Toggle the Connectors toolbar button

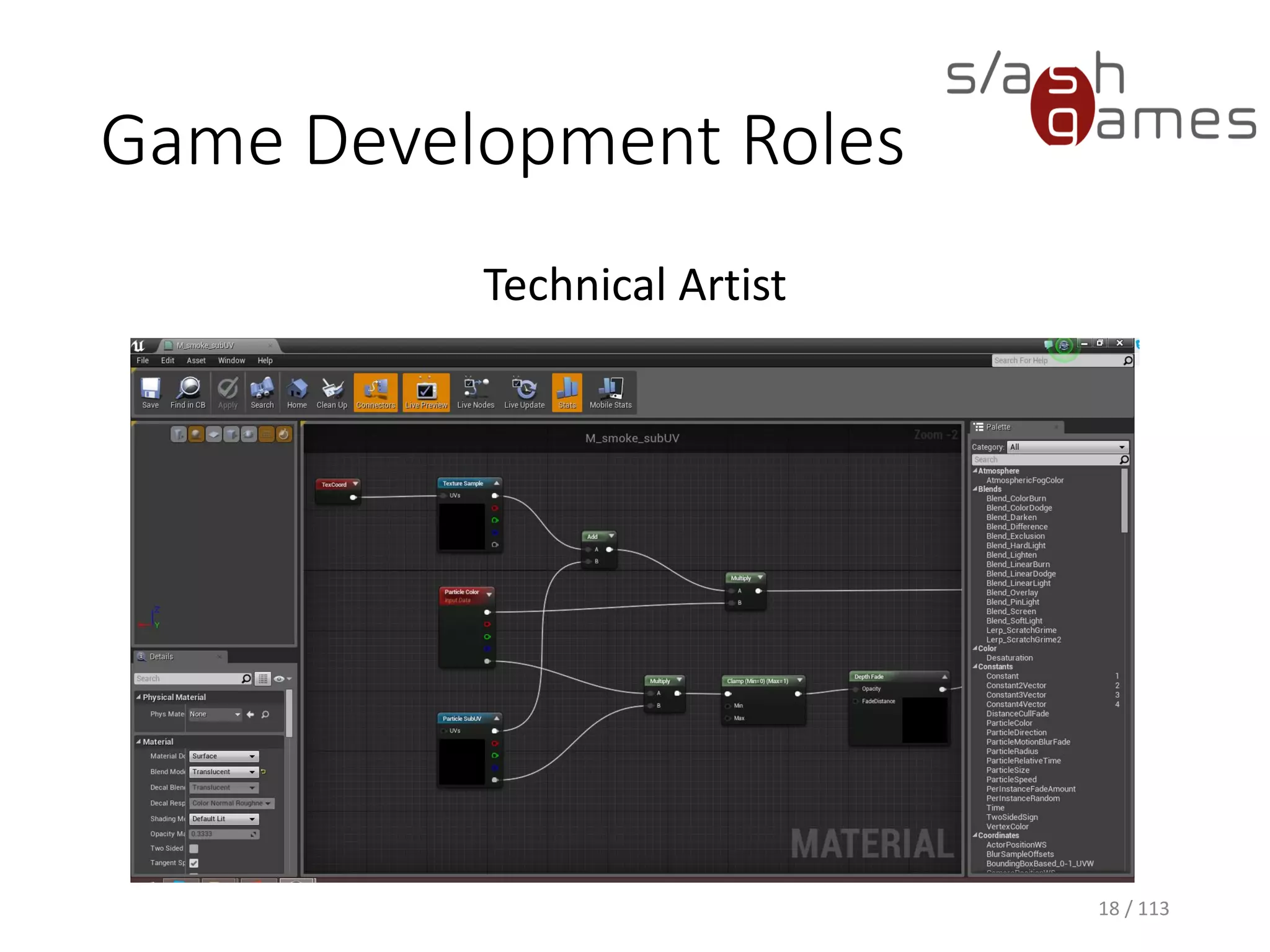376,393
